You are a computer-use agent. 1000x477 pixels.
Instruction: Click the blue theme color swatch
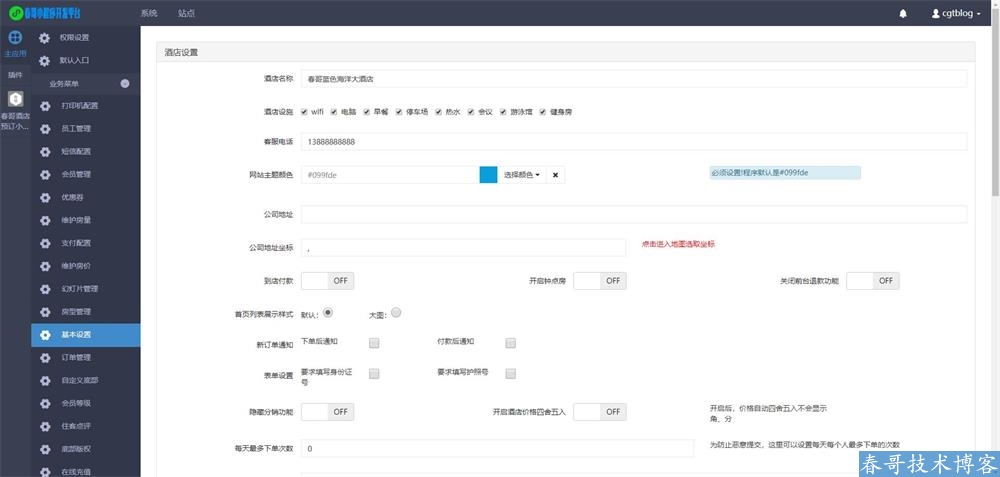pos(489,175)
